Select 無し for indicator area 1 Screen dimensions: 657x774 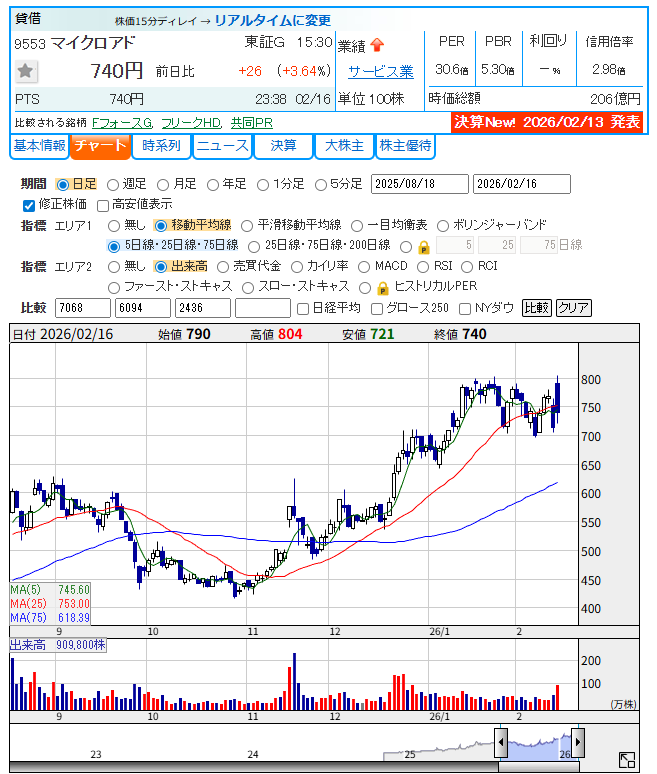click(114, 226)
